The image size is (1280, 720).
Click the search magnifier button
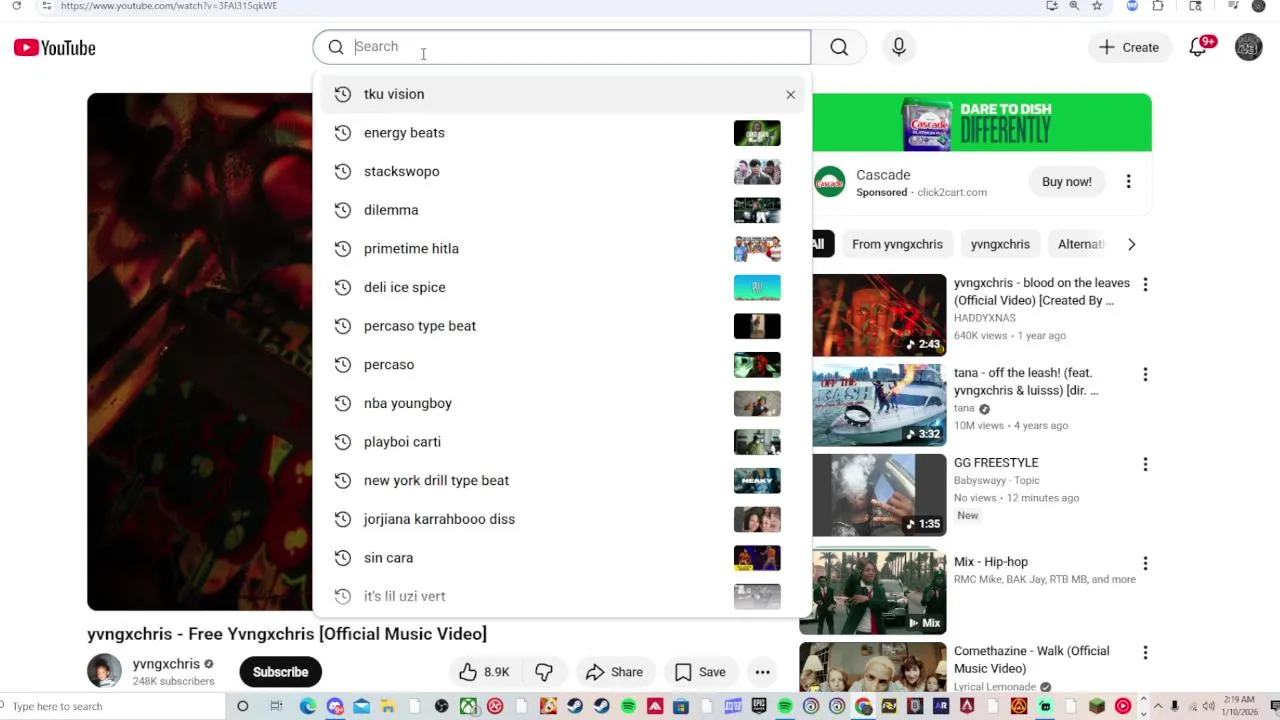pyautogui.click(x=839, y=47)
